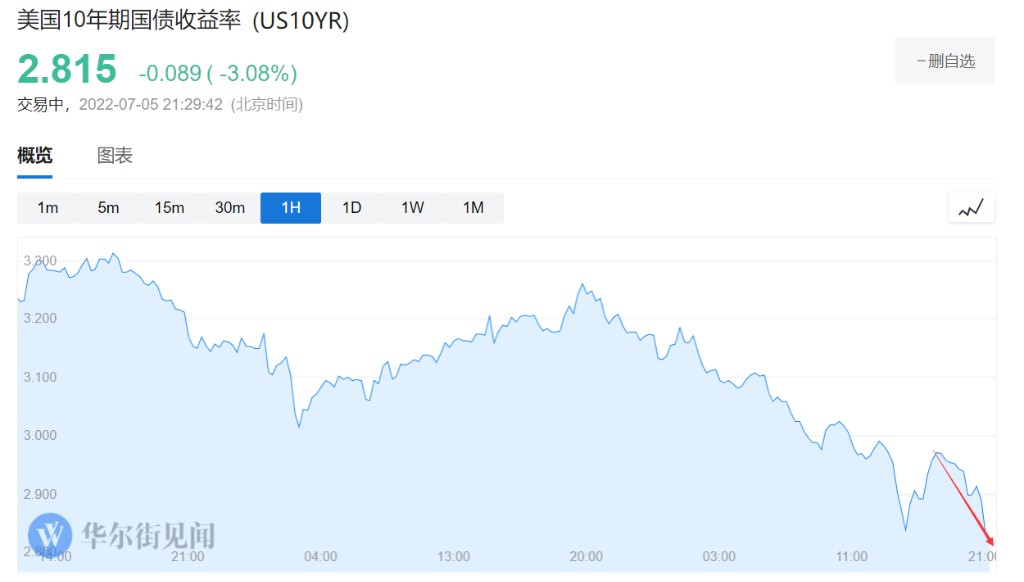Select the 5m interval
The image size is (1024, 582).
pos(108,208)
